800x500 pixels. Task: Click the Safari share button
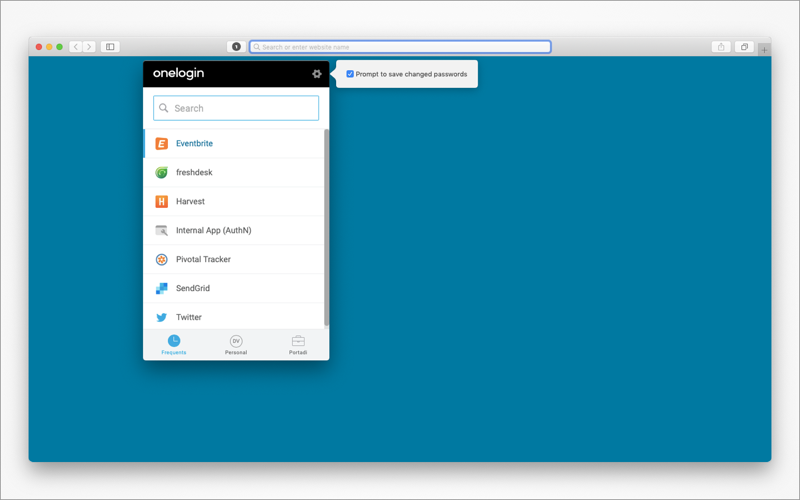(x=721, y=46)
